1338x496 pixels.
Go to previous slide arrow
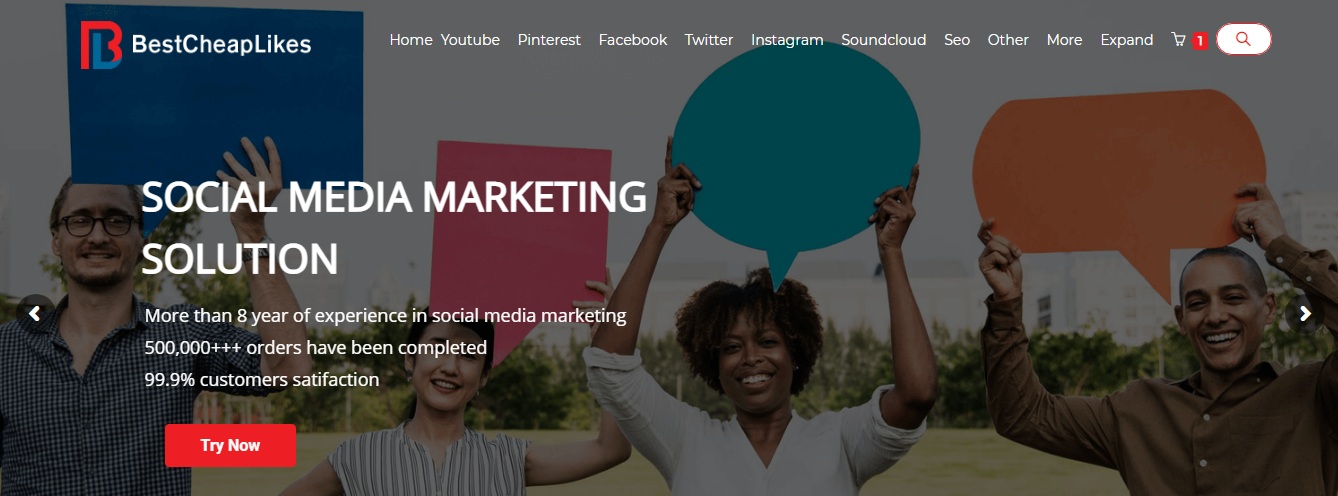click(35, 313)
